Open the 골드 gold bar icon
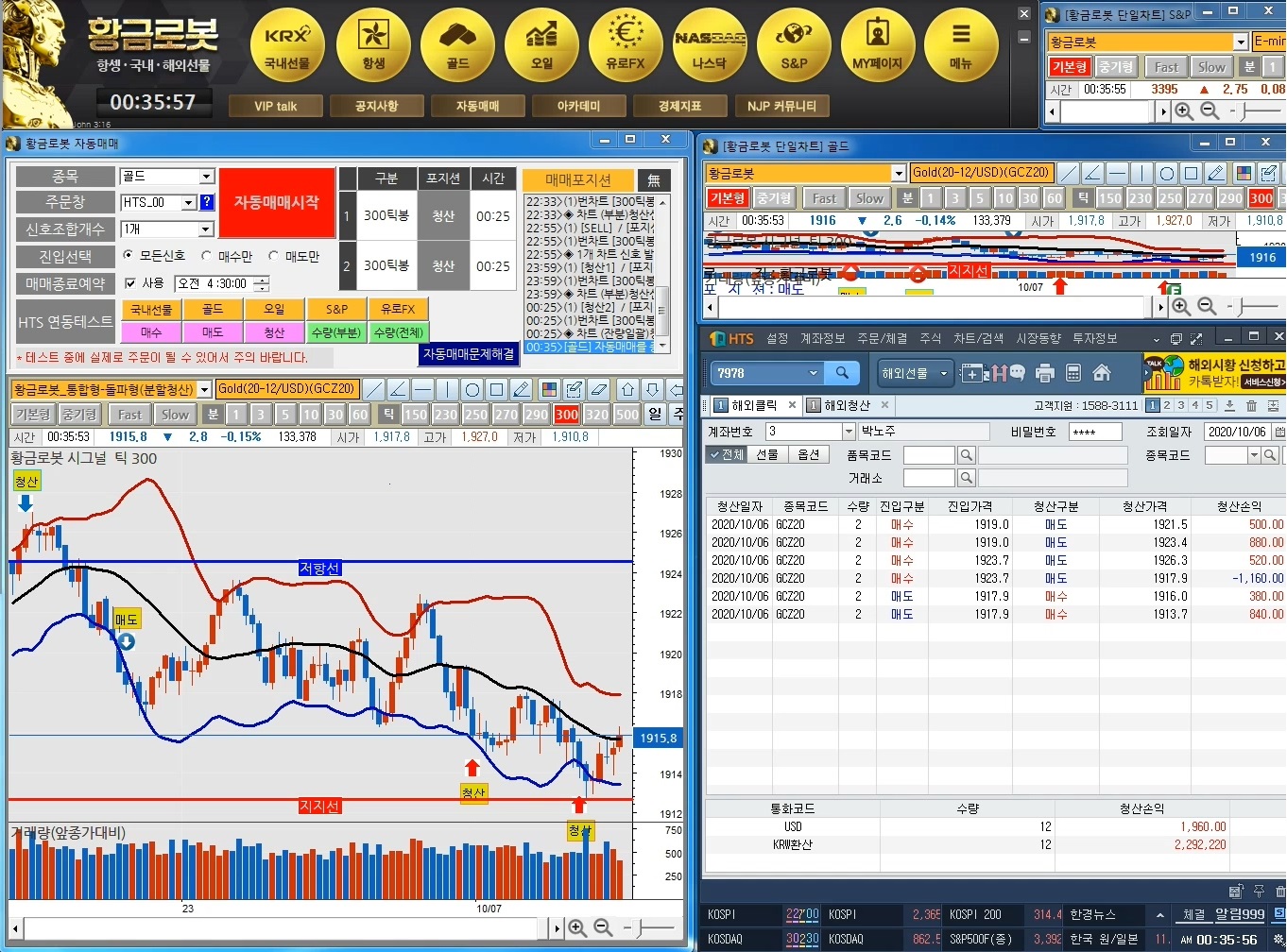Viewport: 1287px width, 952px height. tap(457, 44)
